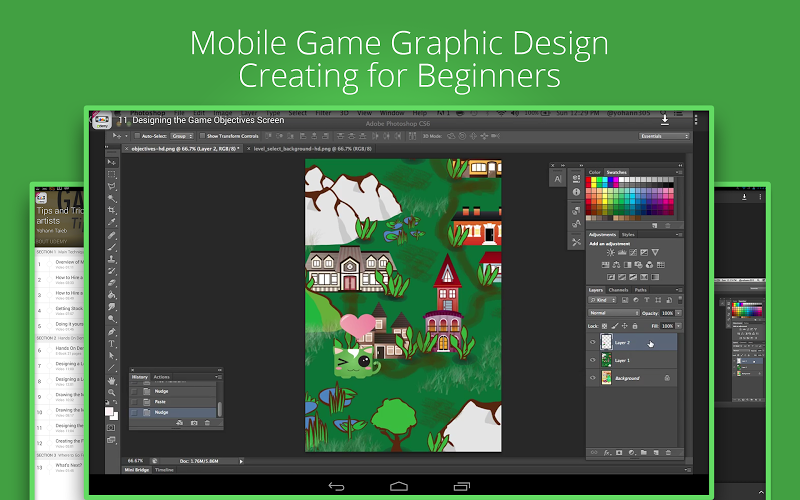The width and height of the screenshot is (800, 500).
Task: Select the Move tool in toolbar
Action: tap(112, 160)
